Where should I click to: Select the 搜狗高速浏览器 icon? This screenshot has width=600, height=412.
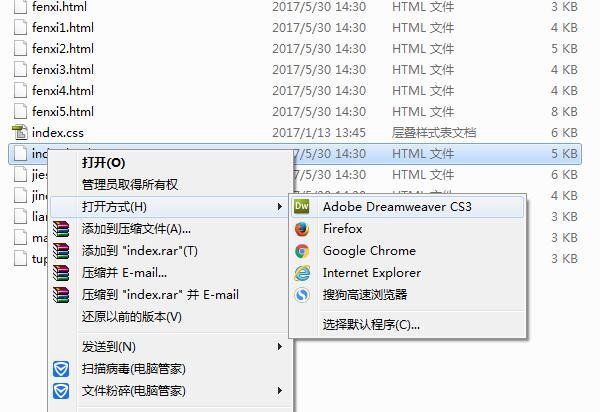(x=302, y=295)
